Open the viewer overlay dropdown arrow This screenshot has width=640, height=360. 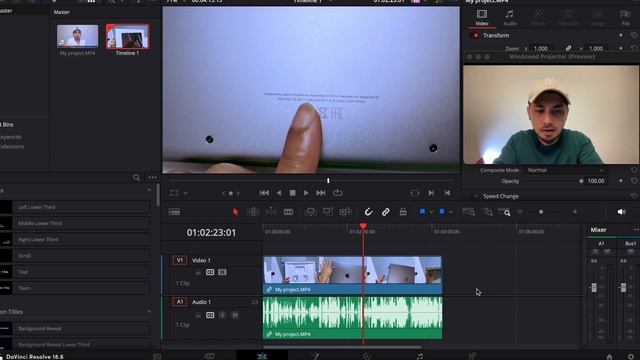(x=186, y=193)
